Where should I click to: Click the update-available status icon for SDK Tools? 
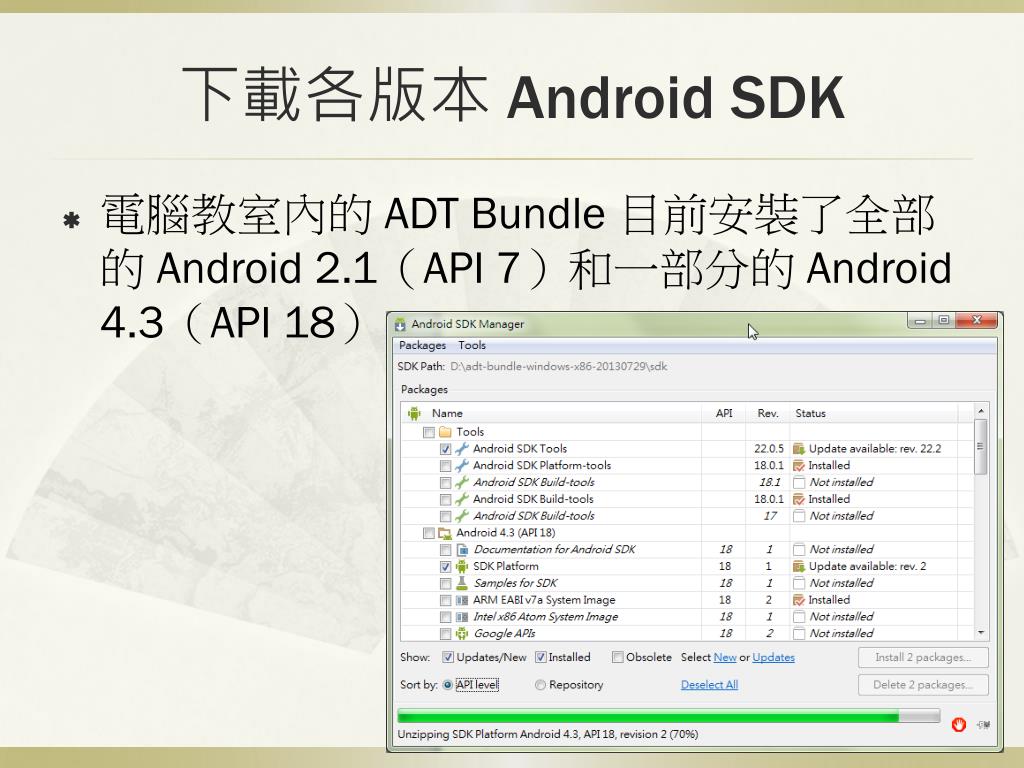pyautogui.click(x=799, y=449)
